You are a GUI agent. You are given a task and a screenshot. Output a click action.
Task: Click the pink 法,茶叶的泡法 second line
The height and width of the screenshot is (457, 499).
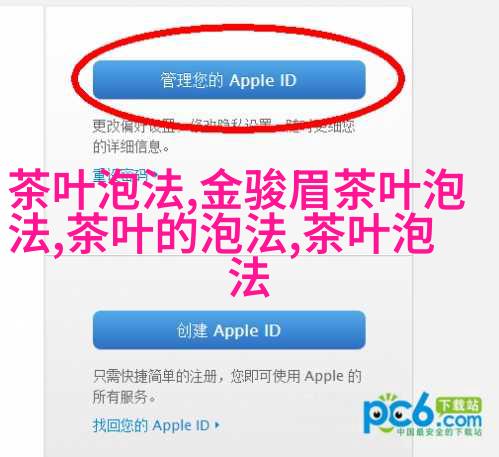click(222, 233)
